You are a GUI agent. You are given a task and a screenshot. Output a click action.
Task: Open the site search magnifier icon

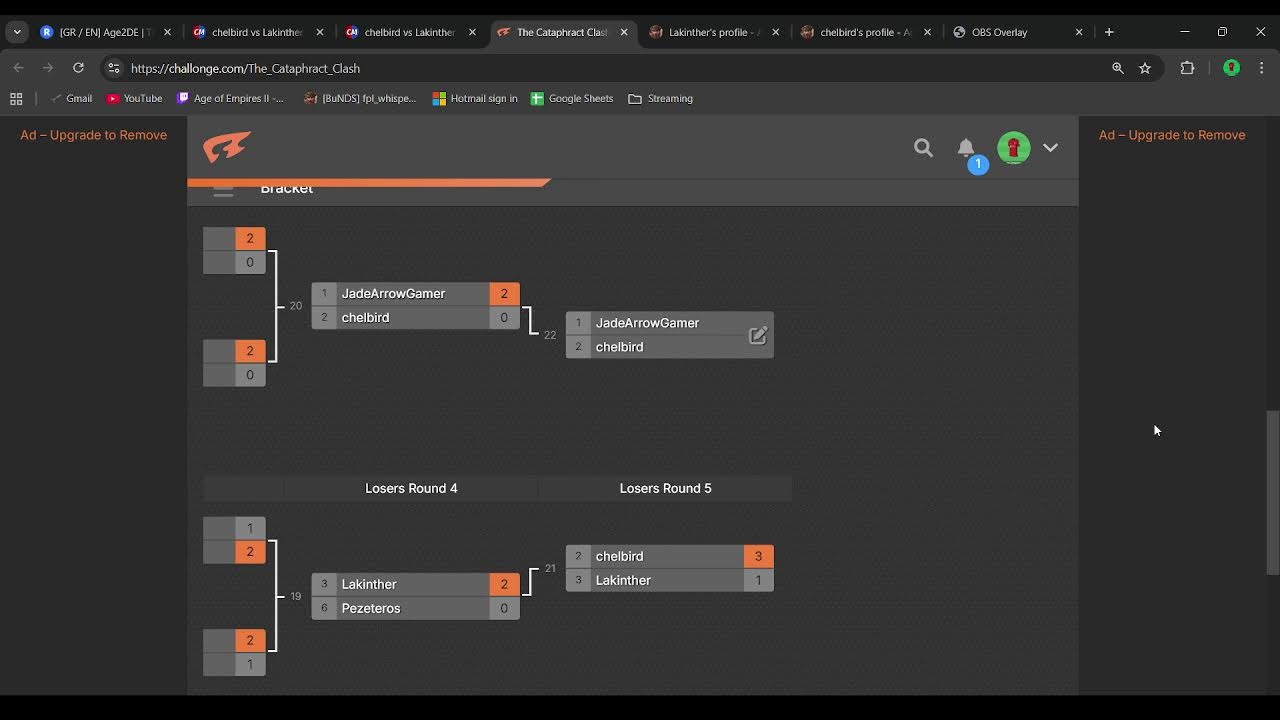click(x=923, y=148)
